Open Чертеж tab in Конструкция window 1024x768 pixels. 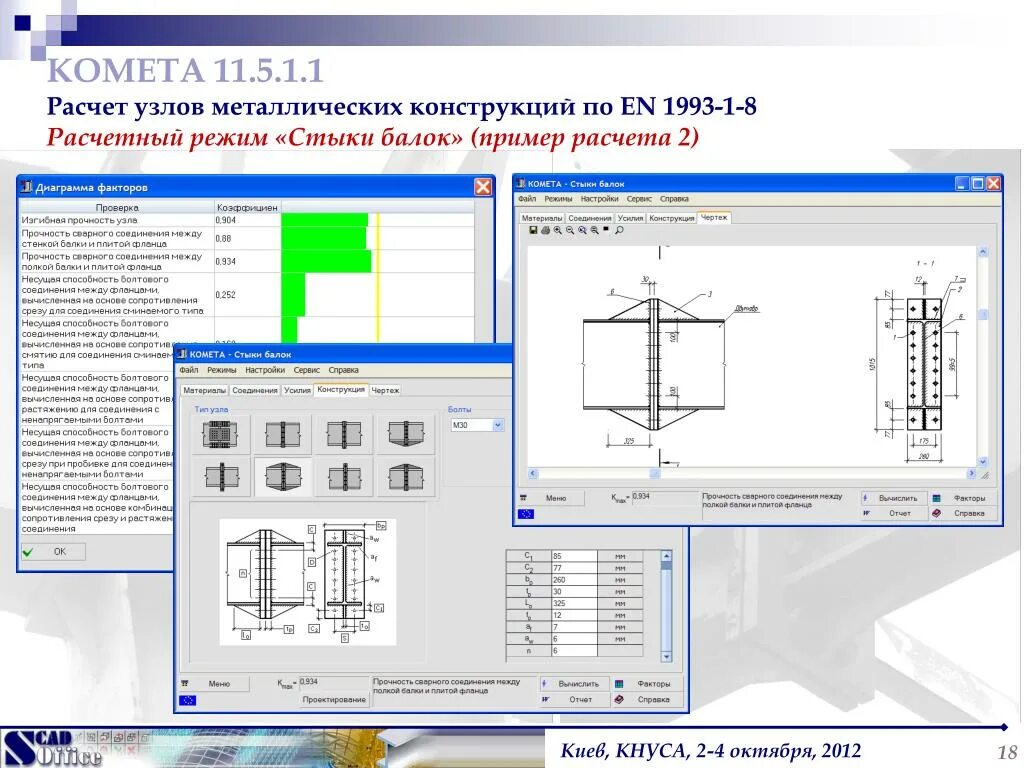click(x=385, y=390)
